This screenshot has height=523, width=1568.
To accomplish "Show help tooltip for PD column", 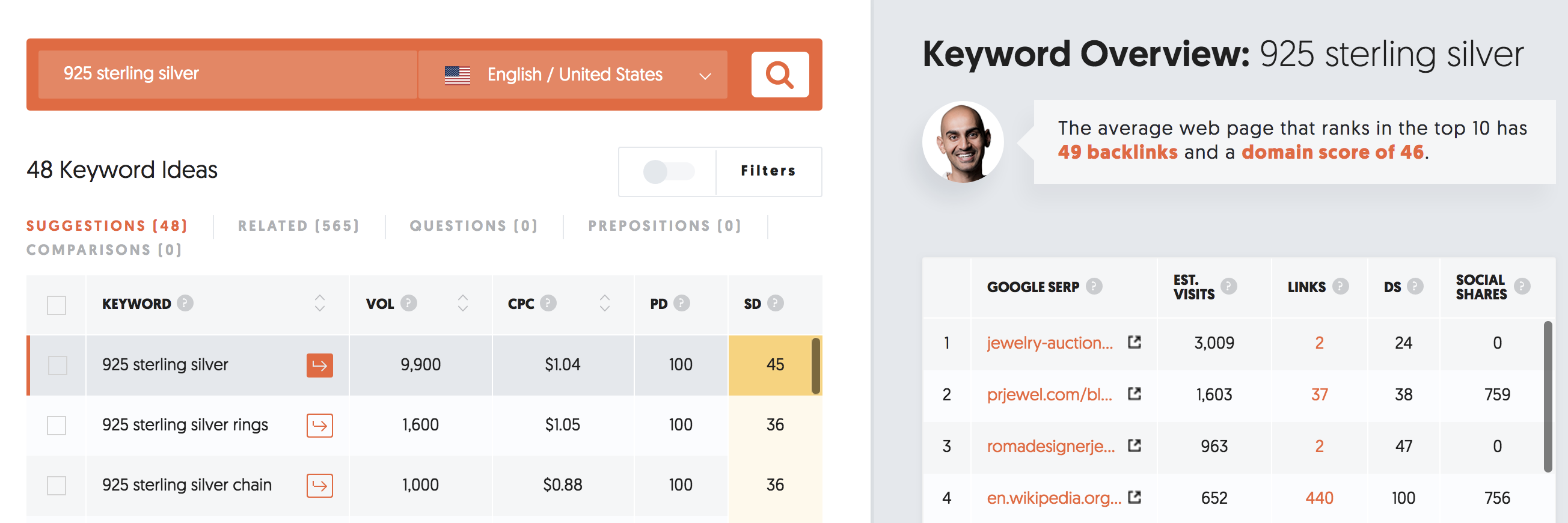I will [x=682, y=302].
